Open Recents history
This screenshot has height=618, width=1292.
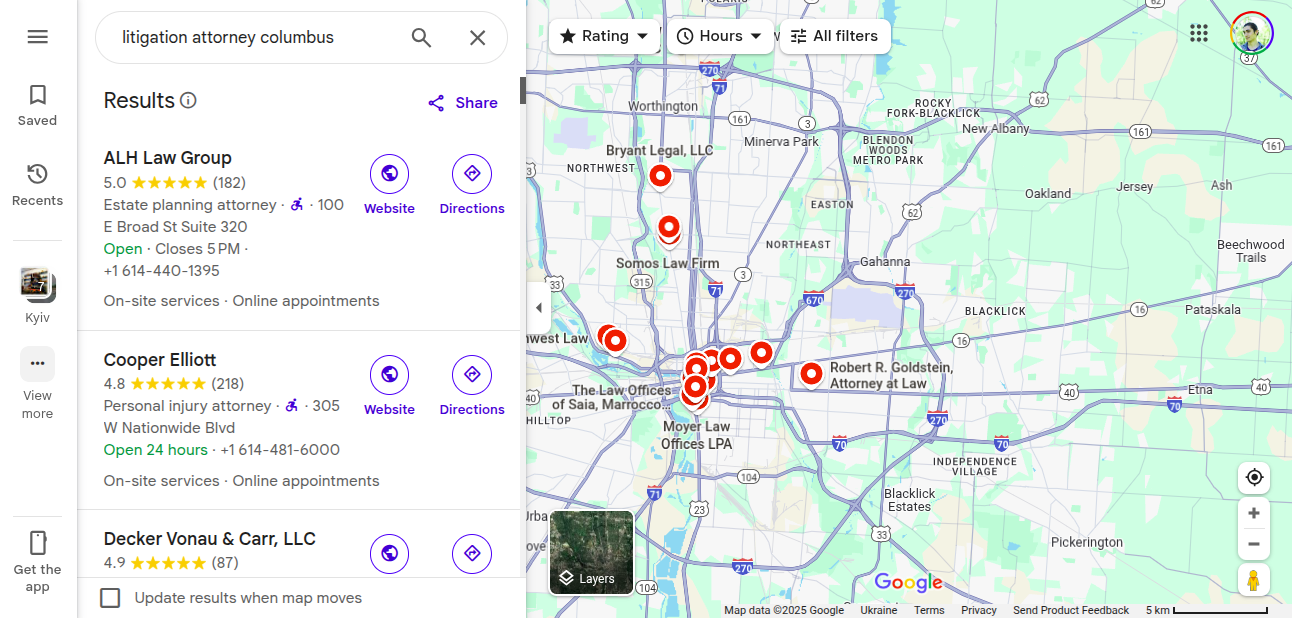coord(37,185)
